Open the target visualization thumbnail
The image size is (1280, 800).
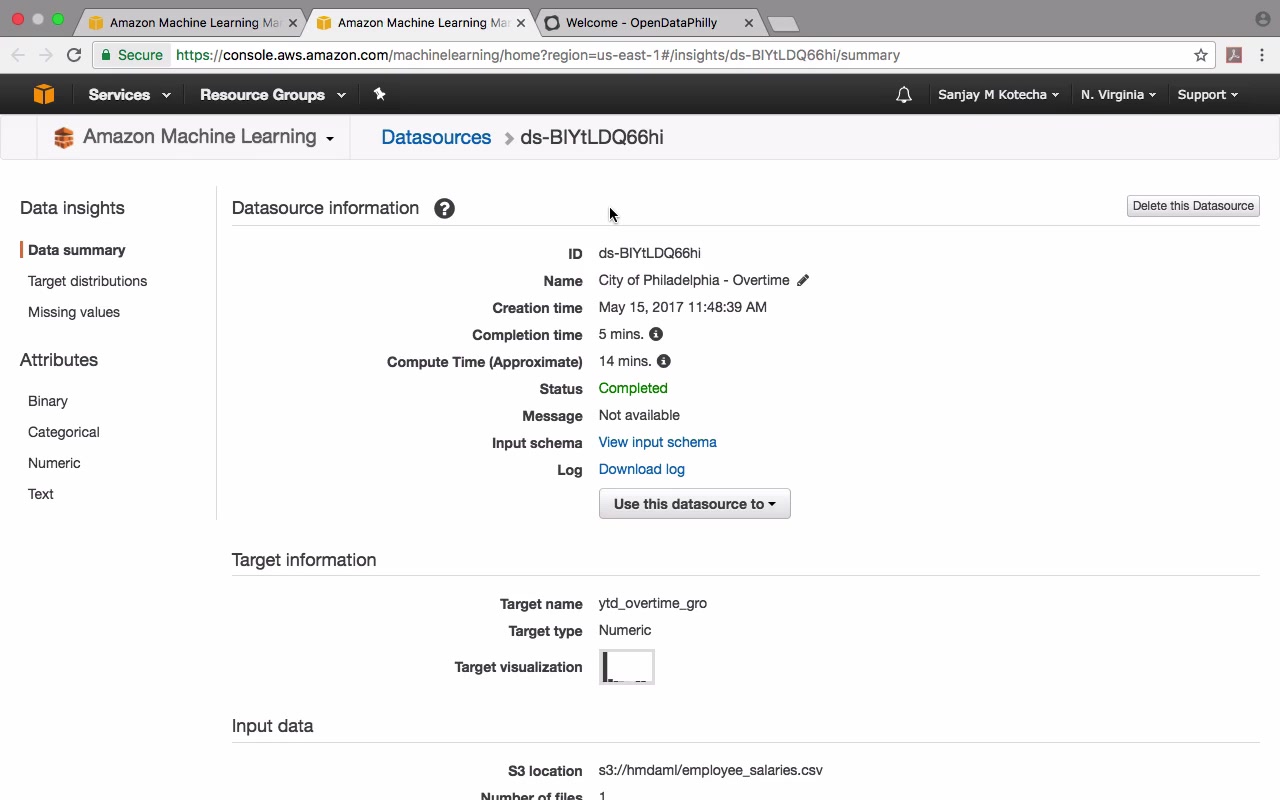pos(627,667)
